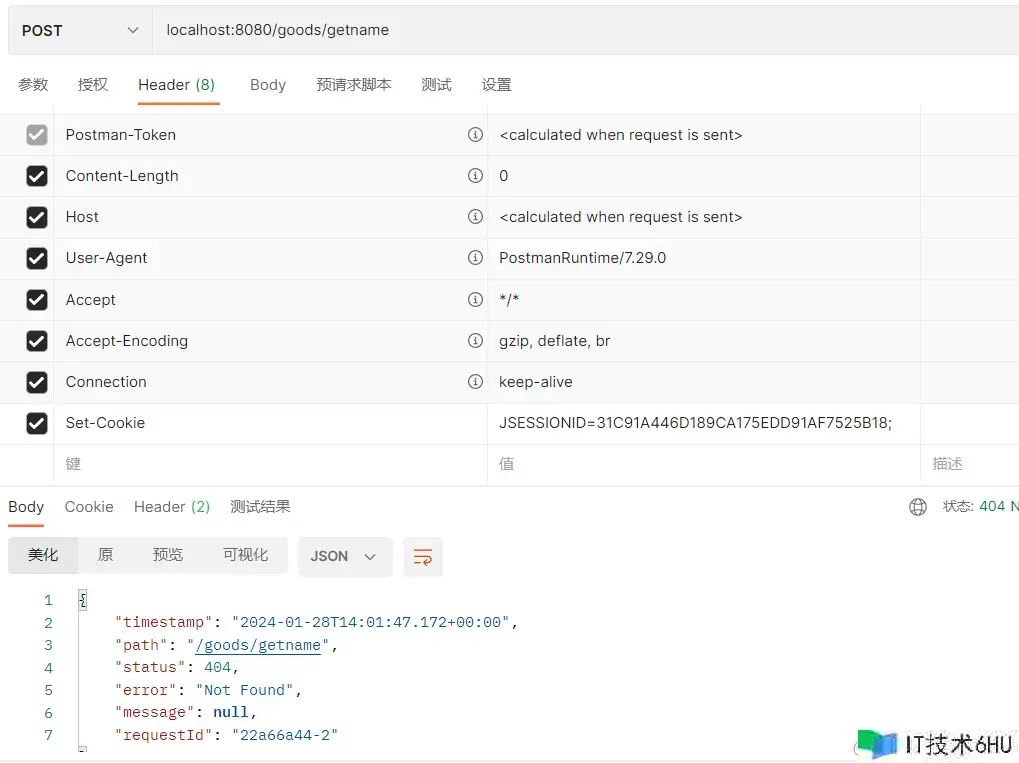Open the response Cookie tab
This screenshot has width=1019, height=763.
click(x=89, y=507)
